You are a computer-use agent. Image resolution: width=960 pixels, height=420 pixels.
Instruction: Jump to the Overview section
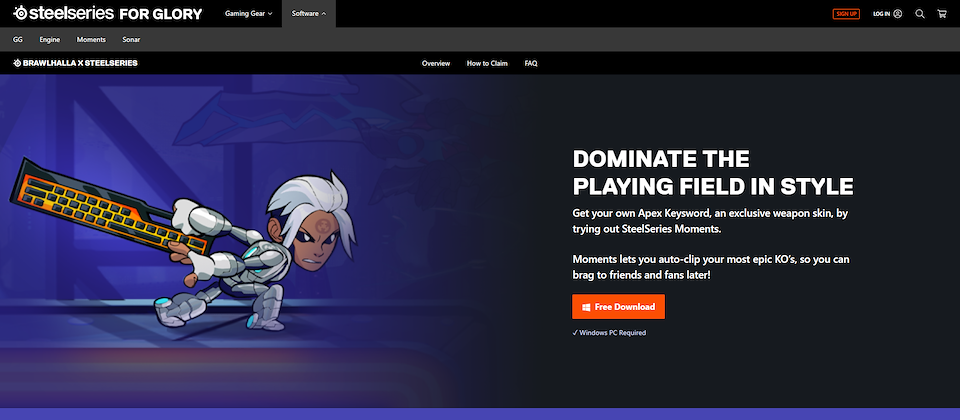(436, 63)
